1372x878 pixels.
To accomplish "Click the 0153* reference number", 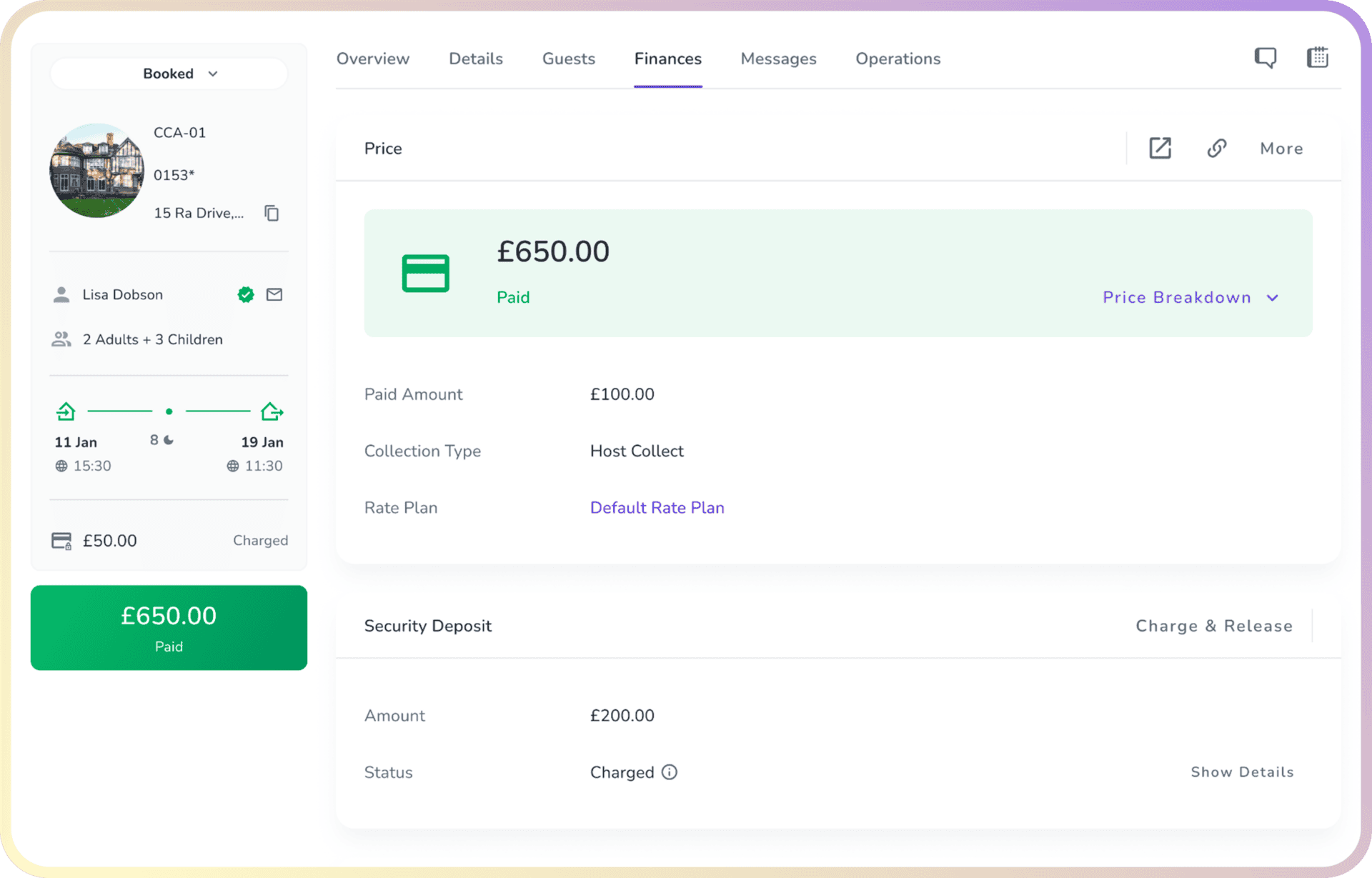I will pyautogui.click(x=174, y=175).
